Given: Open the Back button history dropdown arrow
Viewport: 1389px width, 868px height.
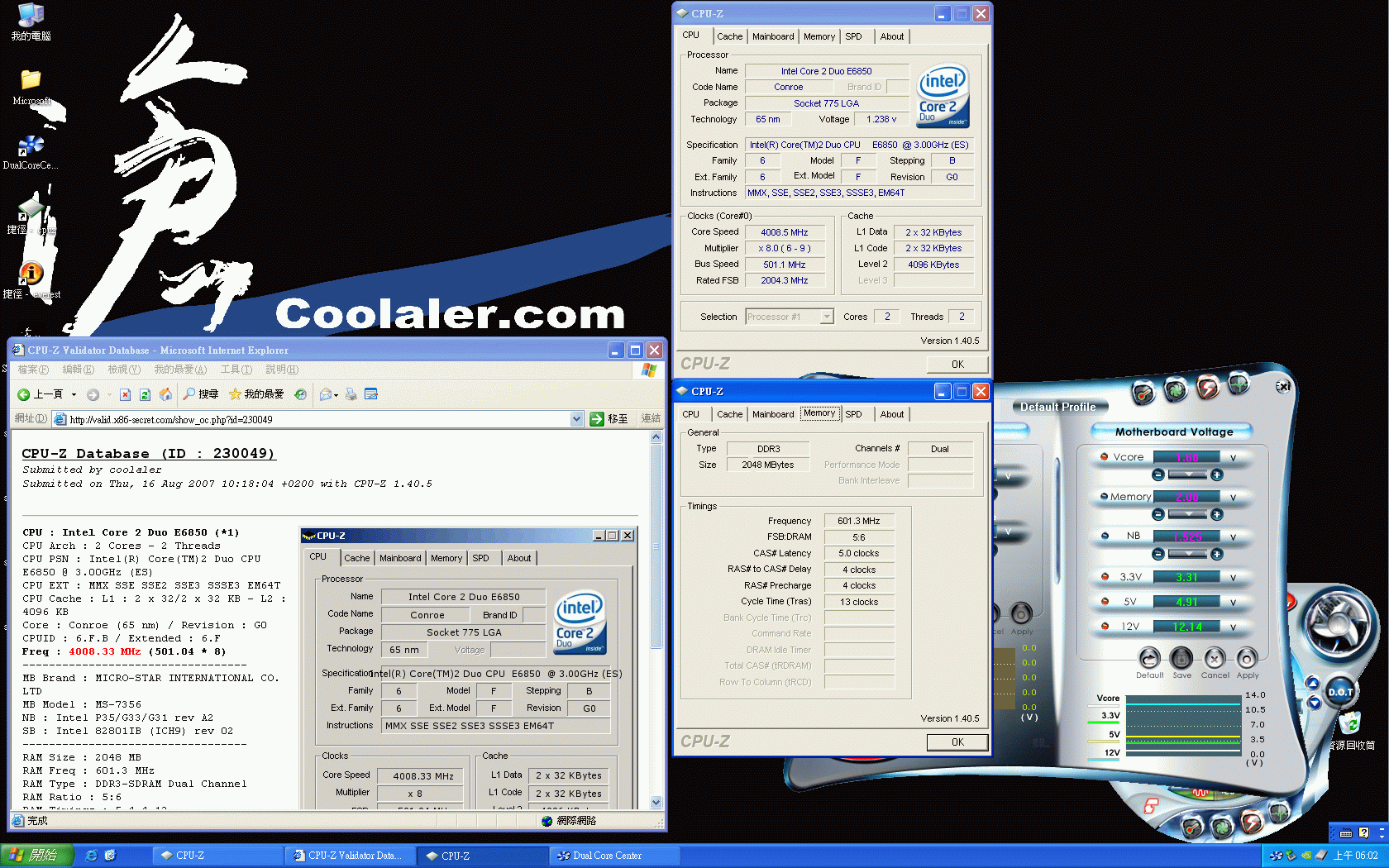Looking at the screenshot, I should 74,394.
